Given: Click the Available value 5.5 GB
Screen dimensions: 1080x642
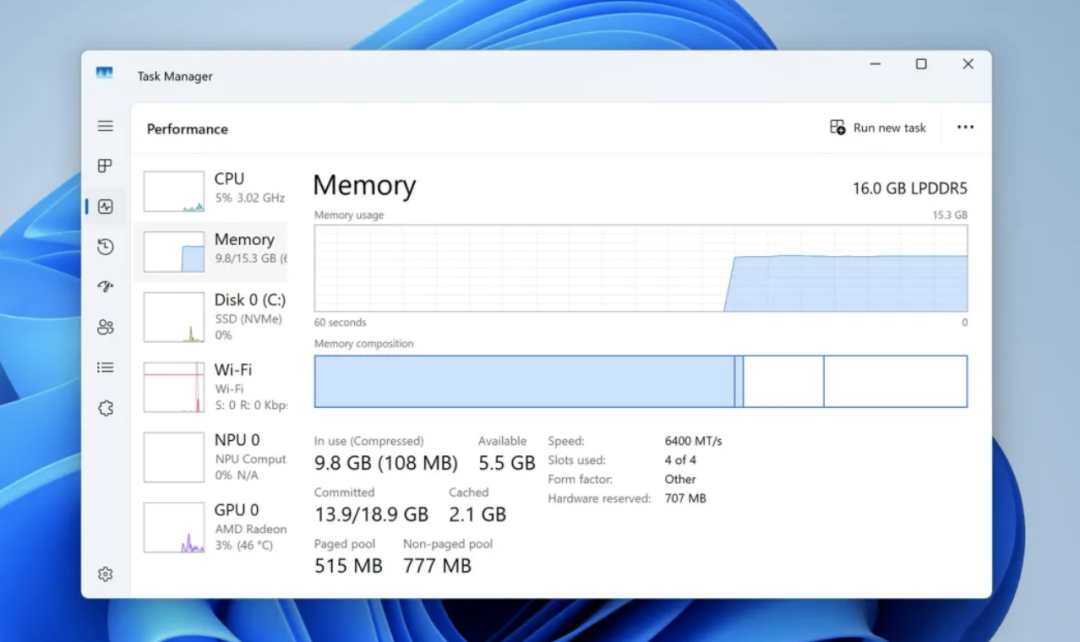Looking at the screenshot, I should pos(506,463).
